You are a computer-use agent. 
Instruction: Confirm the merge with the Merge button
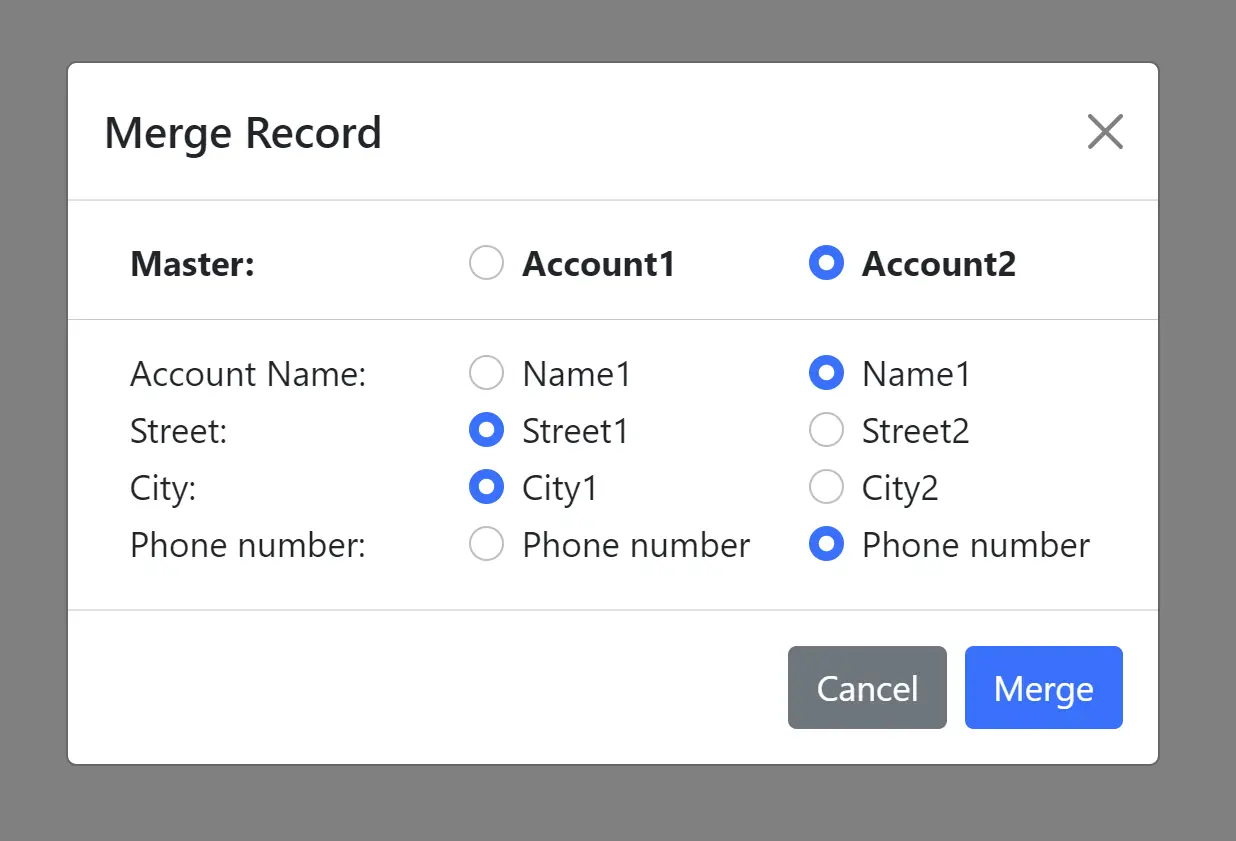[x=1043, y=687]
